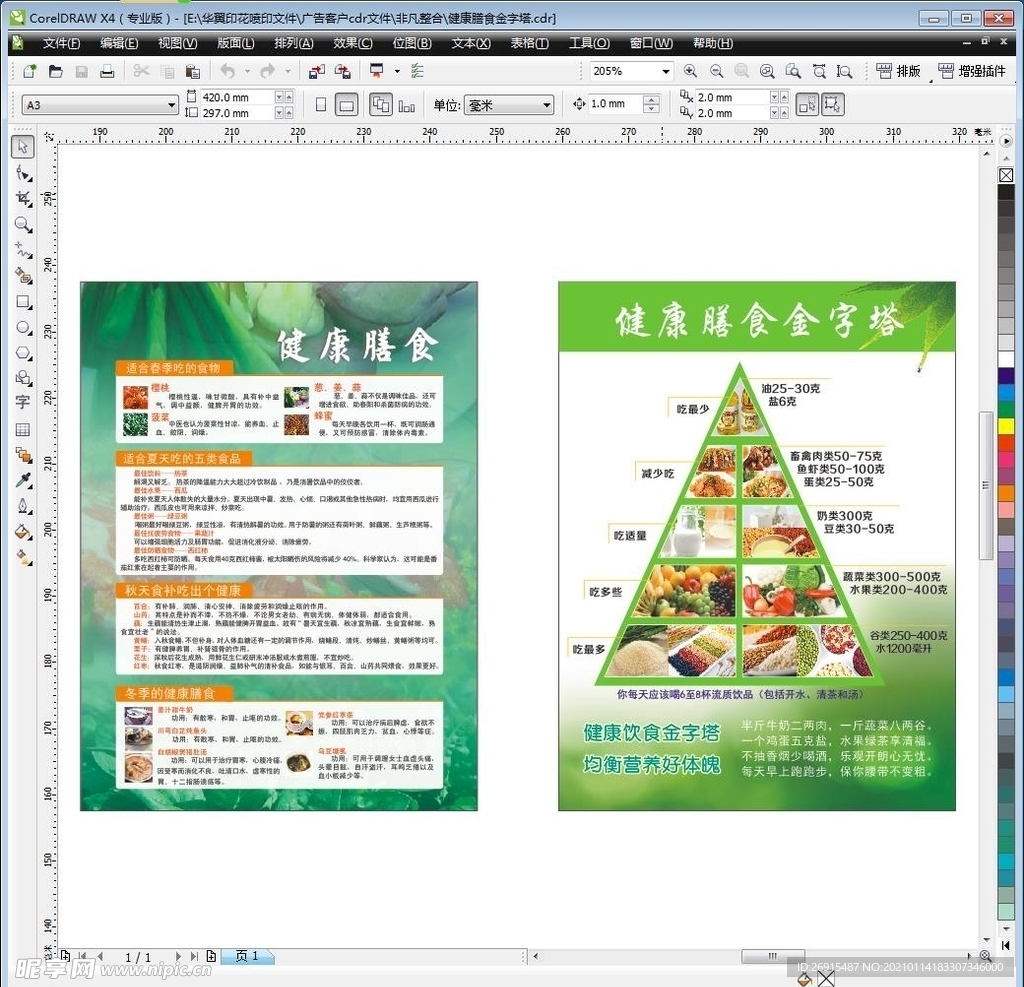Select the Ellipse tool
1024x987 pixels.
click(x=20, y=326)
